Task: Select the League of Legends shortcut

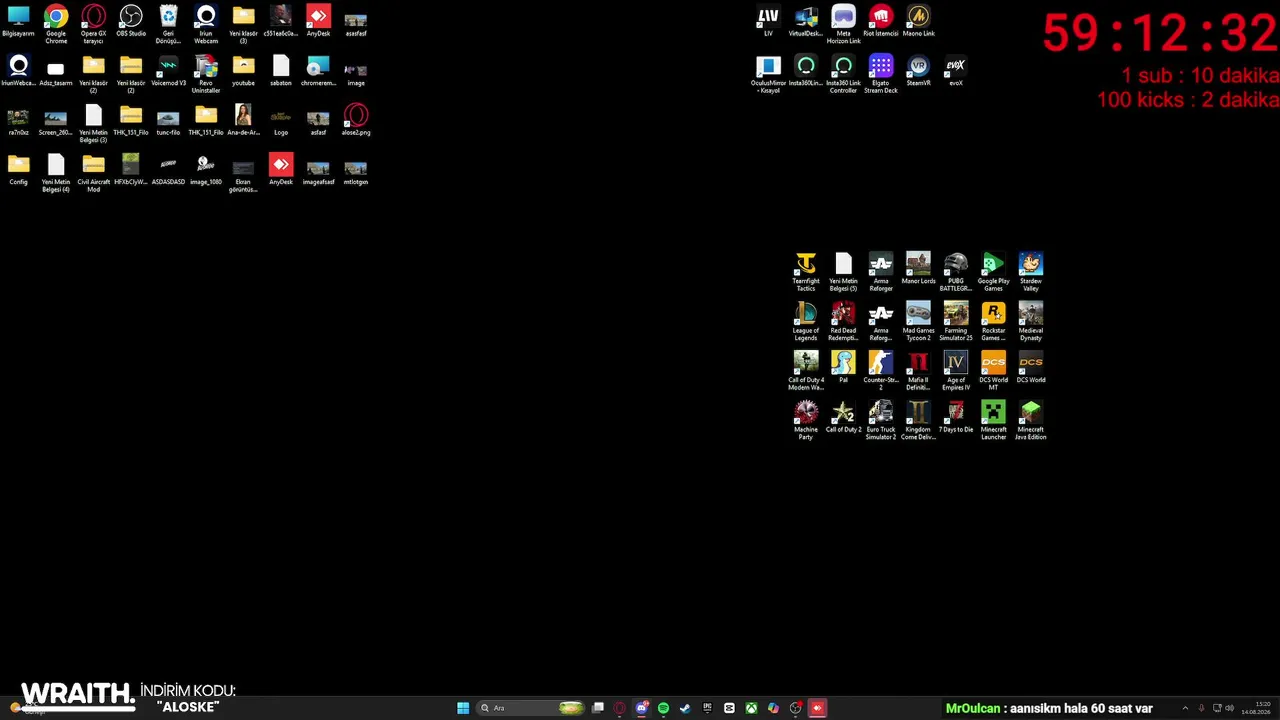Action: coord(806,322)
